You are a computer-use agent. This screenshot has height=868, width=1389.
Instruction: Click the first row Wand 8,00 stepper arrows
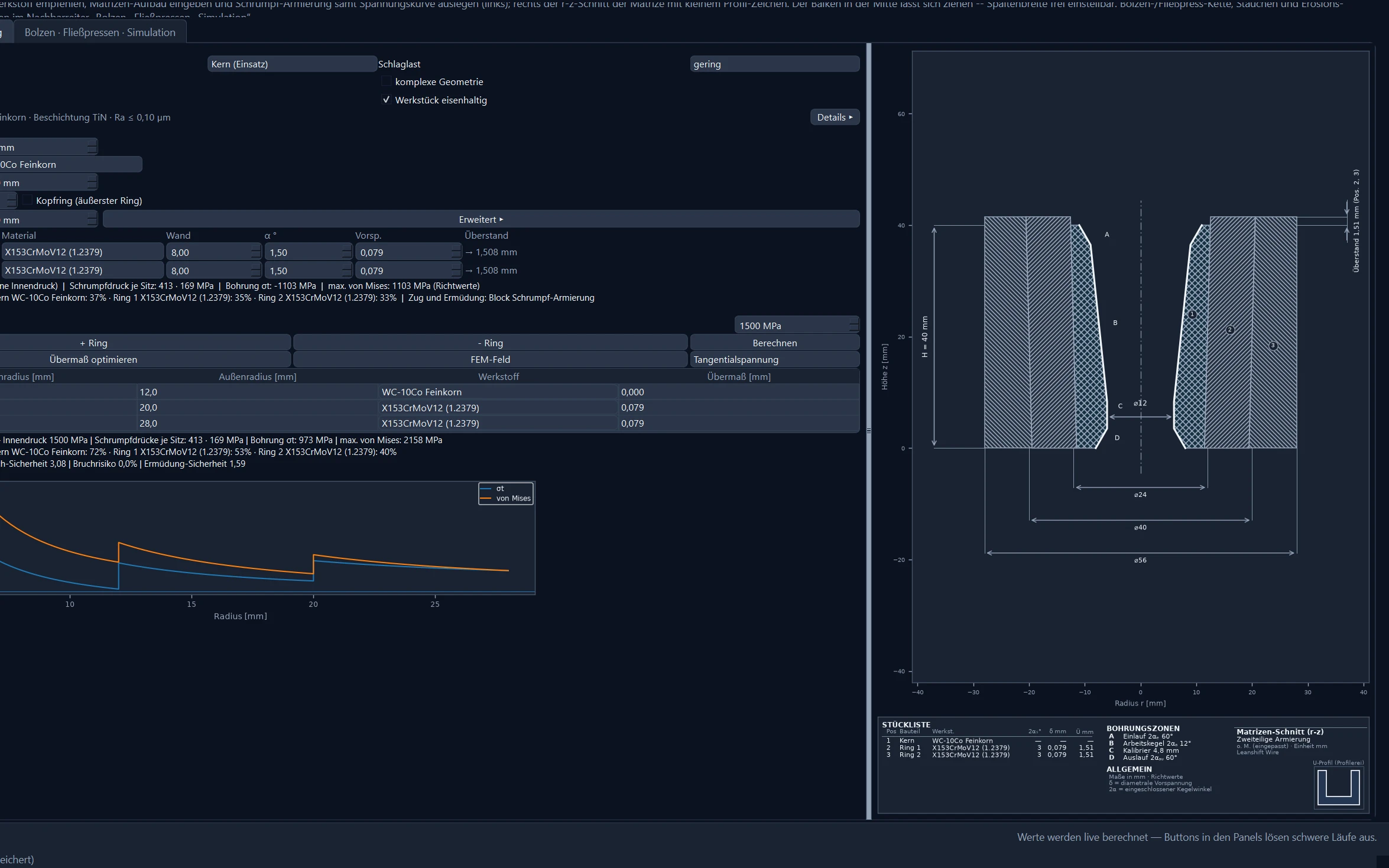tap(256, 252)
